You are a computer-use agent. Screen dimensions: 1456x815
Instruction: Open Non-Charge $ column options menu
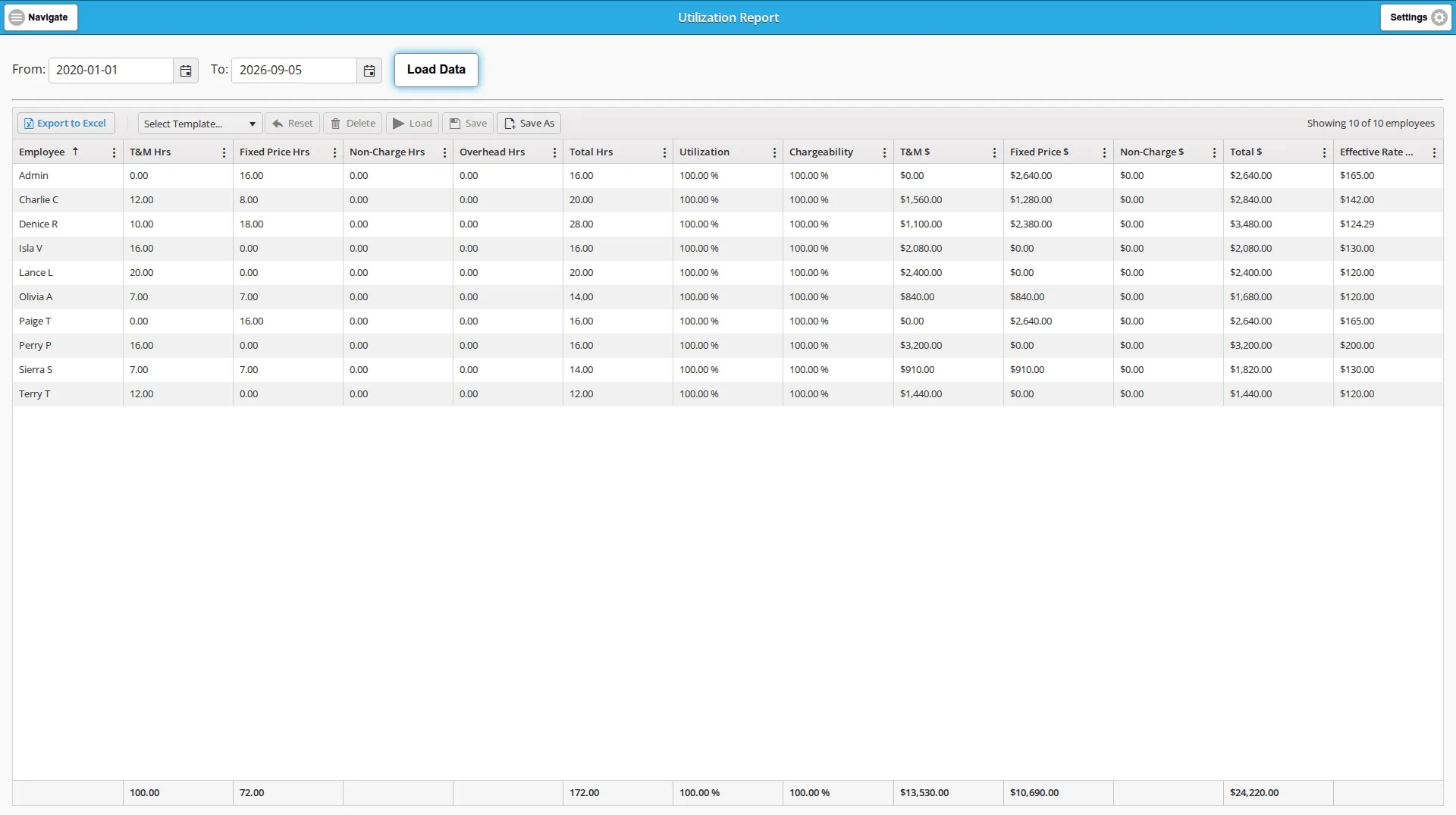point(1214,152)
